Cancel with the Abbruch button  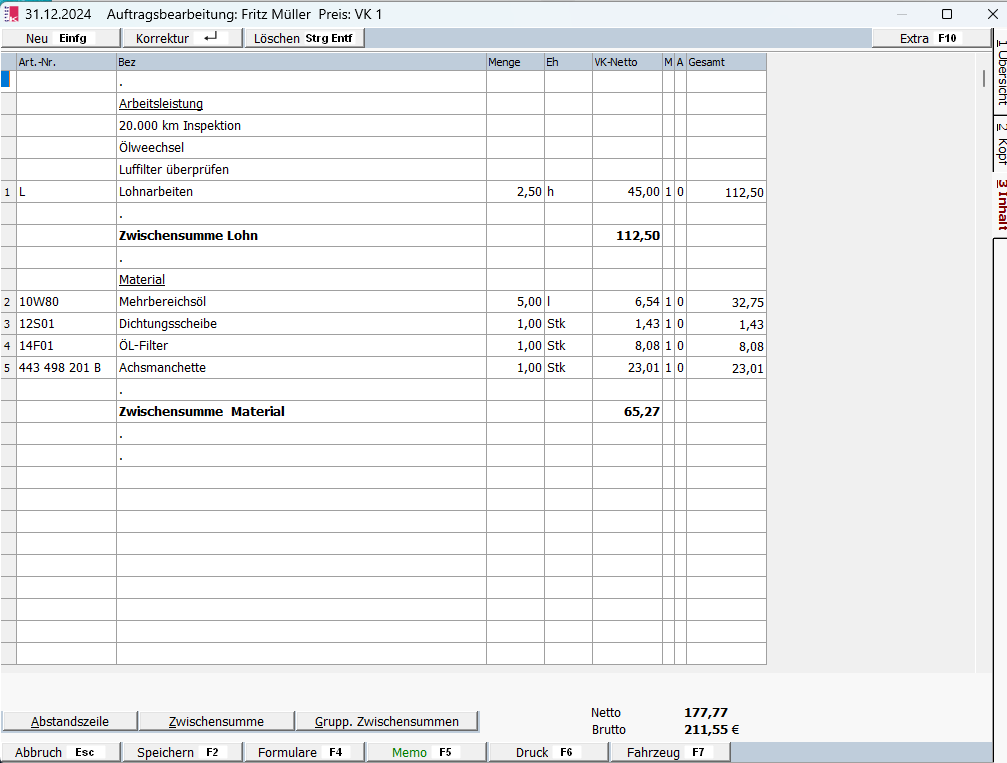coord(60,752)
